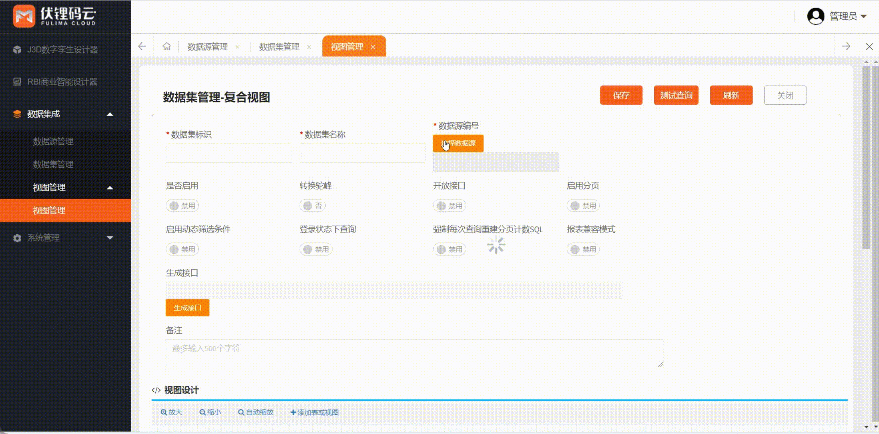879x434 pixels.
Task: Click the back arrow in tab bar
Action: click(x=142, y=46)
